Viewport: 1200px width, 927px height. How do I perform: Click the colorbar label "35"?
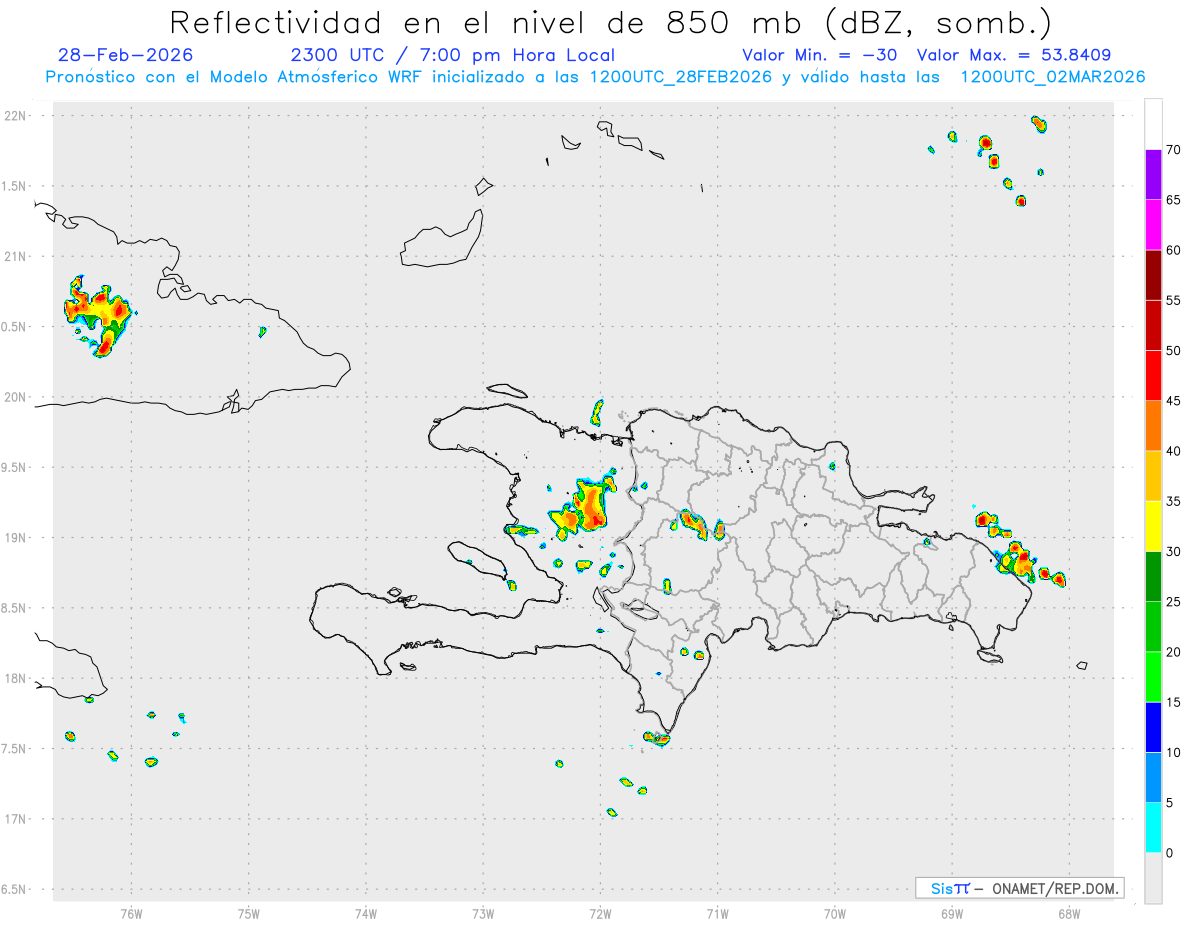[x=1174, y=501]
